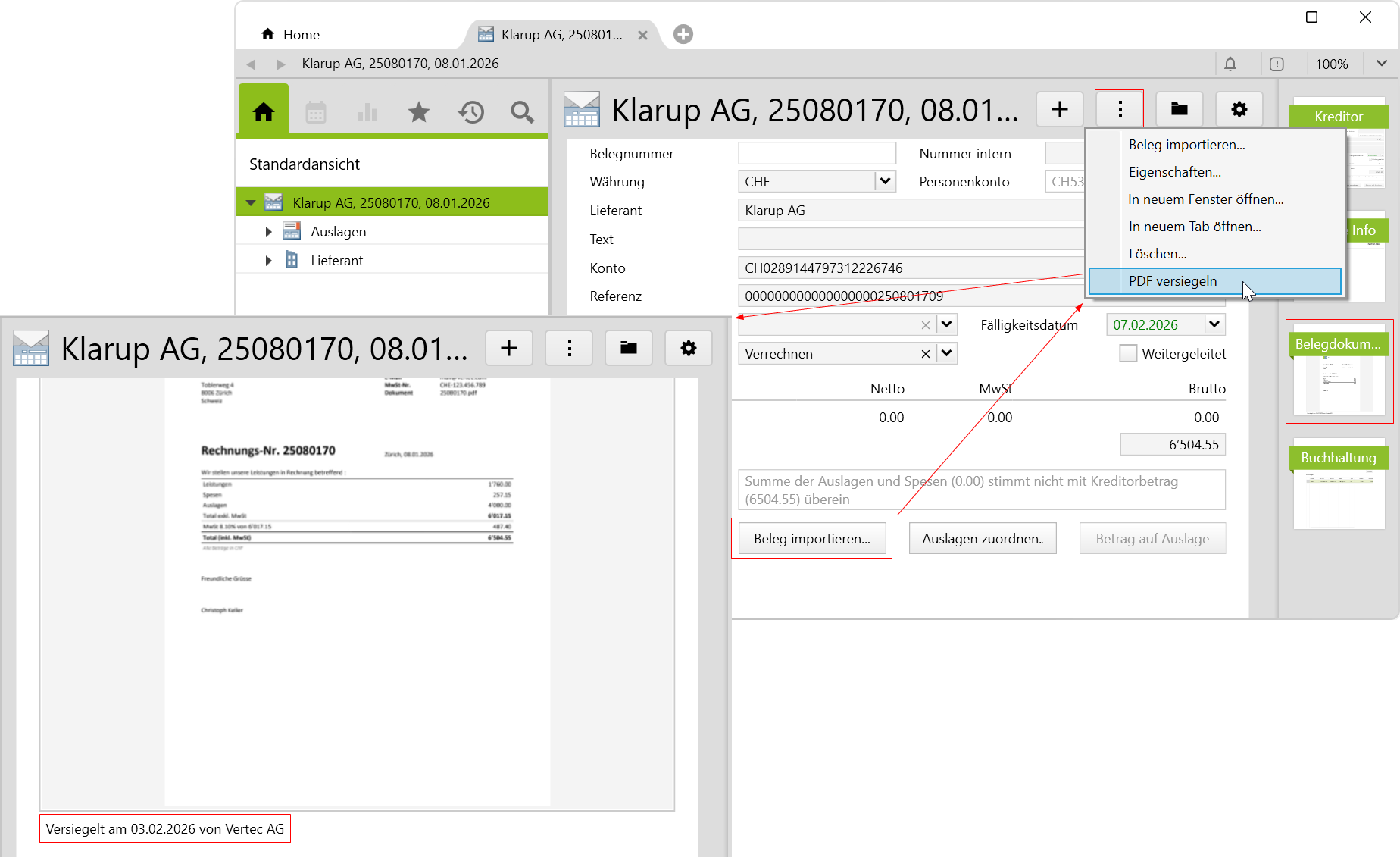Close the Klarup AG tab
The height and width of the screenshot is (858, 1400).
point(642,35)
